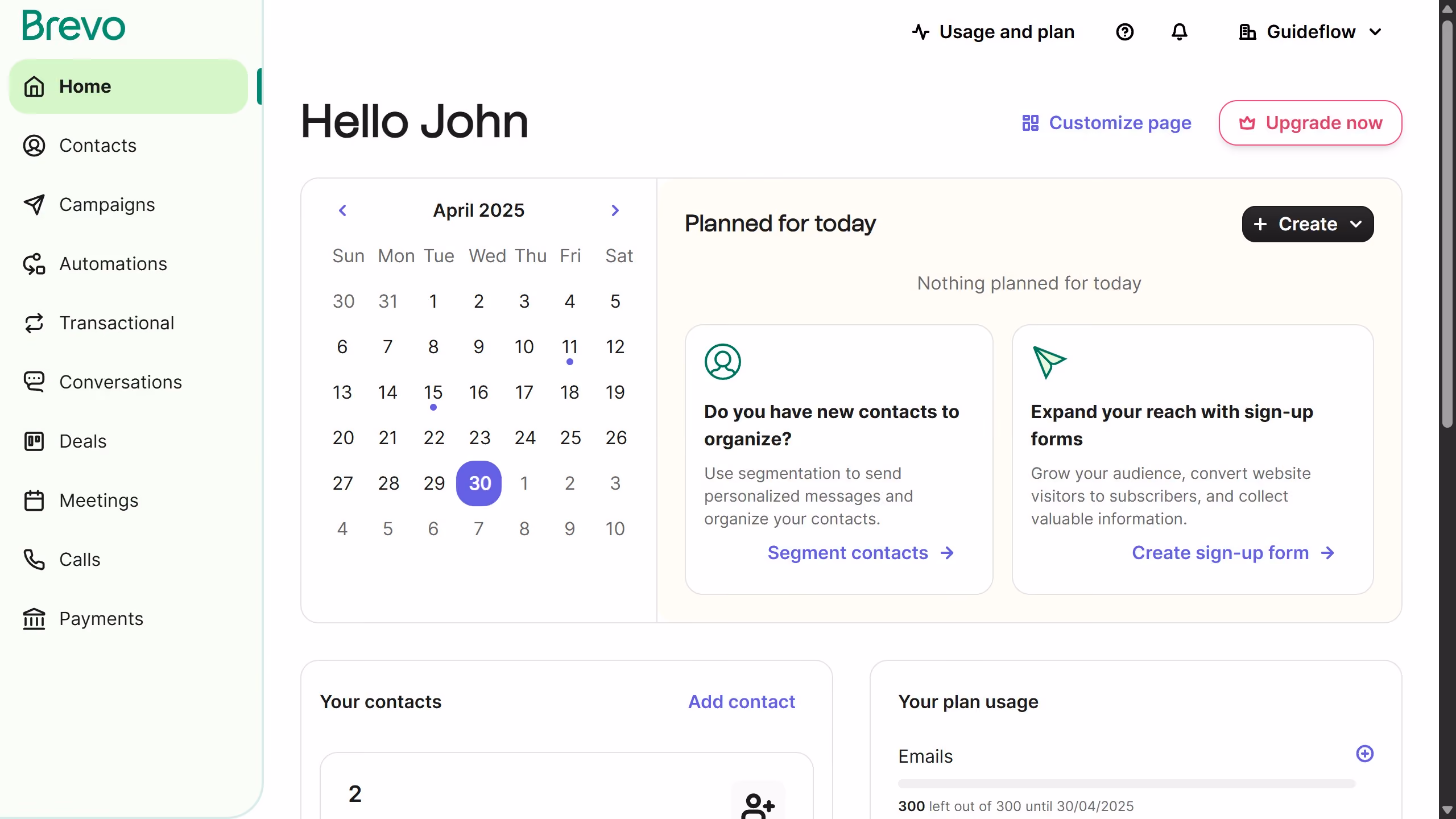The image size is (1456, 819).
Task: Click the contact icon in the segment card
Action: [722, 362]
